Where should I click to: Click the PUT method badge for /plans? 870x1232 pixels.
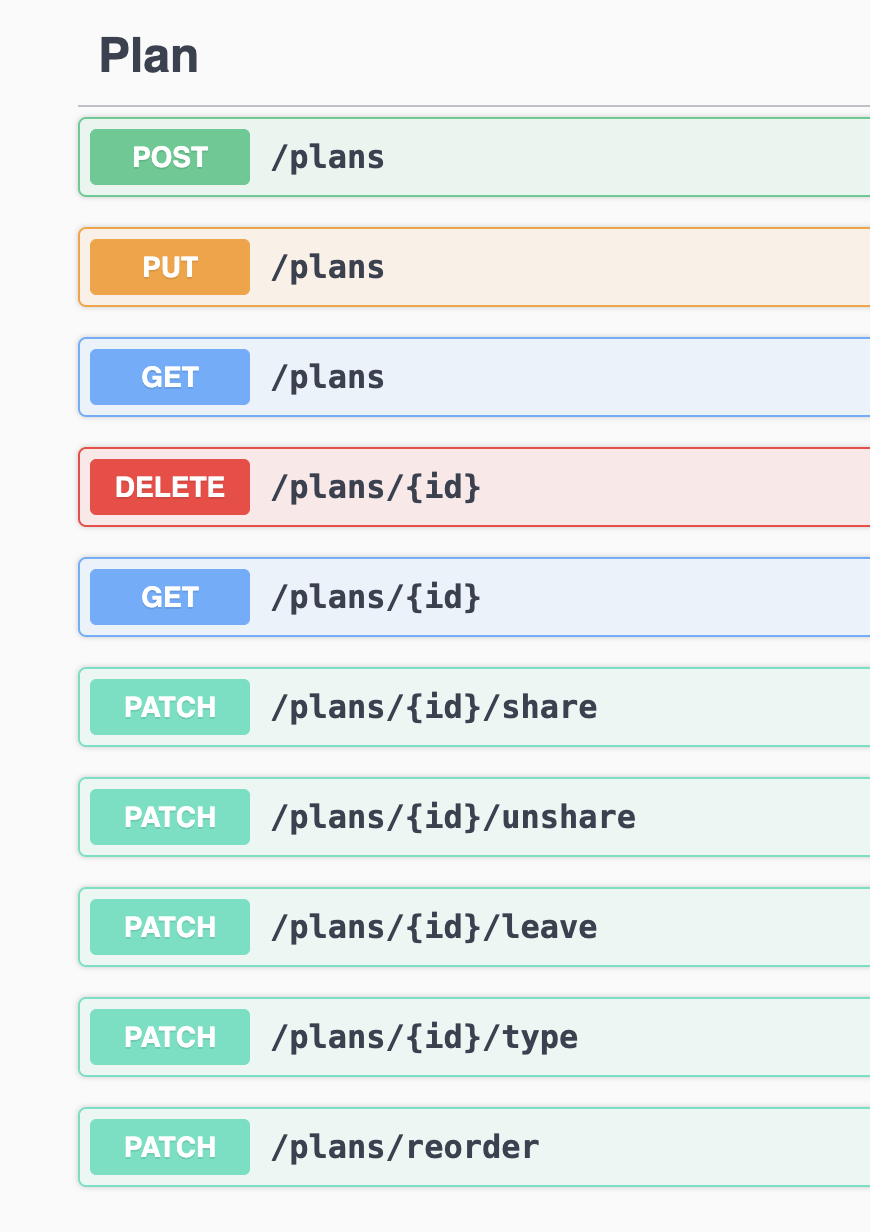170,267
